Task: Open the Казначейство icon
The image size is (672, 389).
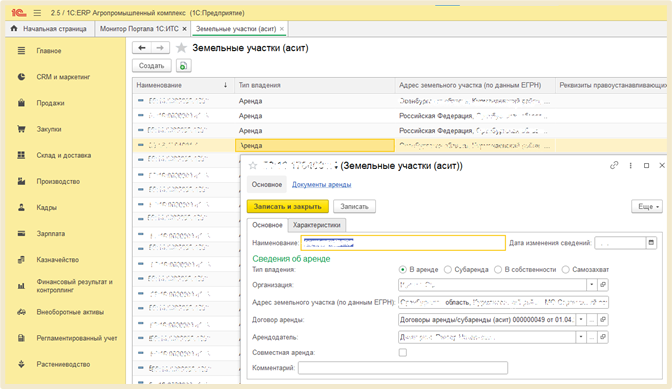Action: tap(21, 260)
